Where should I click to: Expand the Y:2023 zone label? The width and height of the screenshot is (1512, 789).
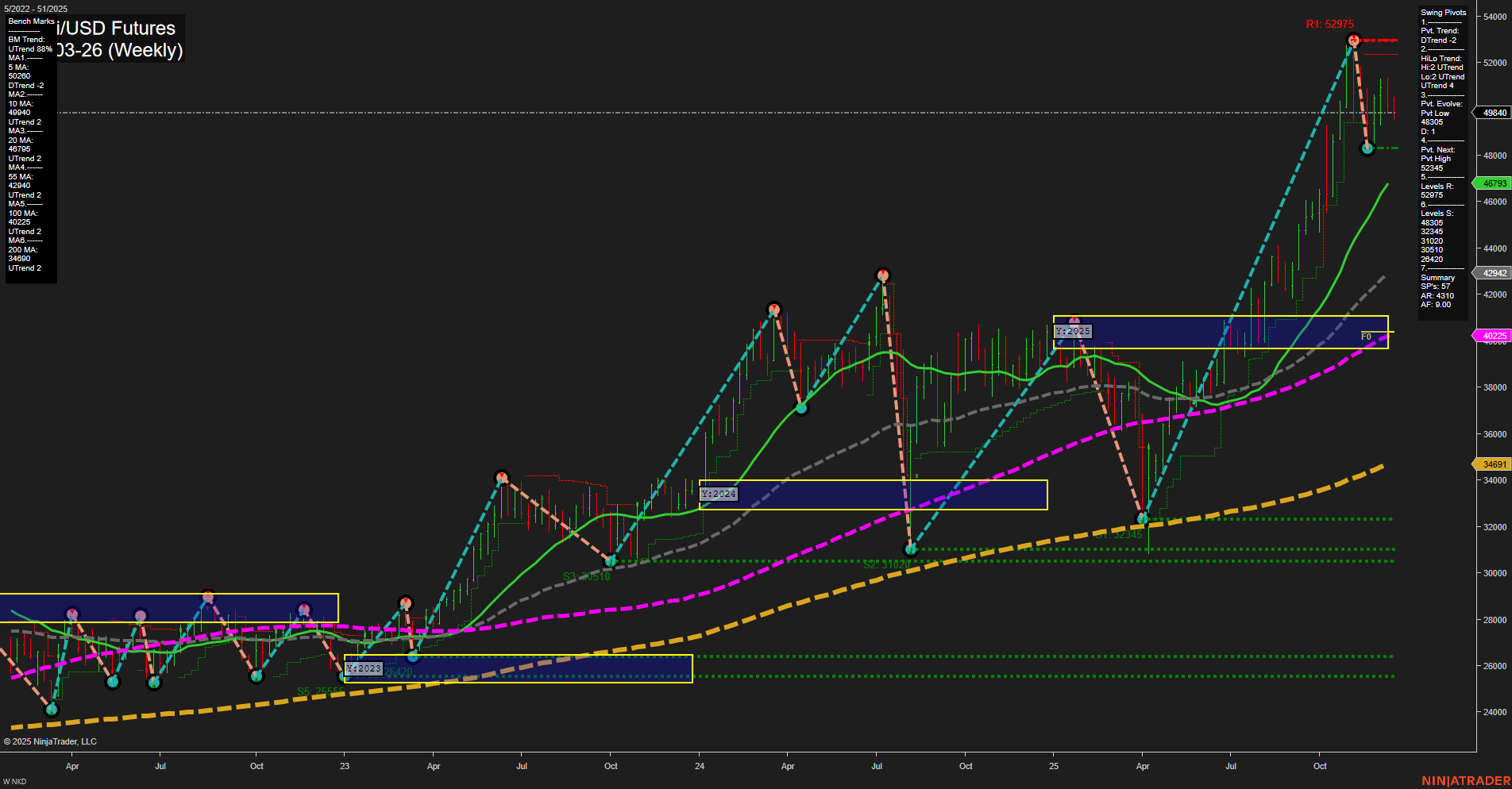click(364, 668)
